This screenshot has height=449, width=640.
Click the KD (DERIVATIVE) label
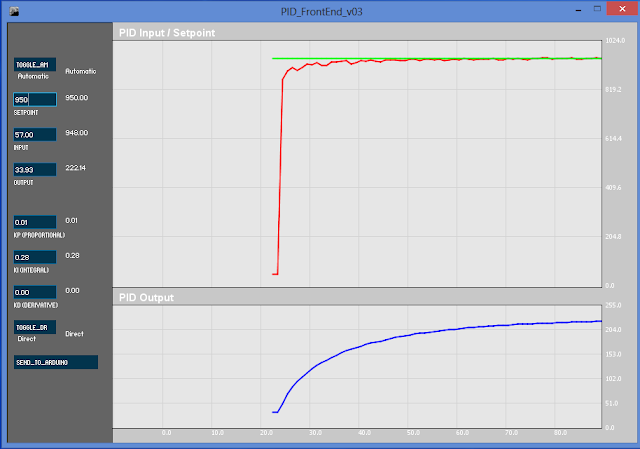click(36, 305)
